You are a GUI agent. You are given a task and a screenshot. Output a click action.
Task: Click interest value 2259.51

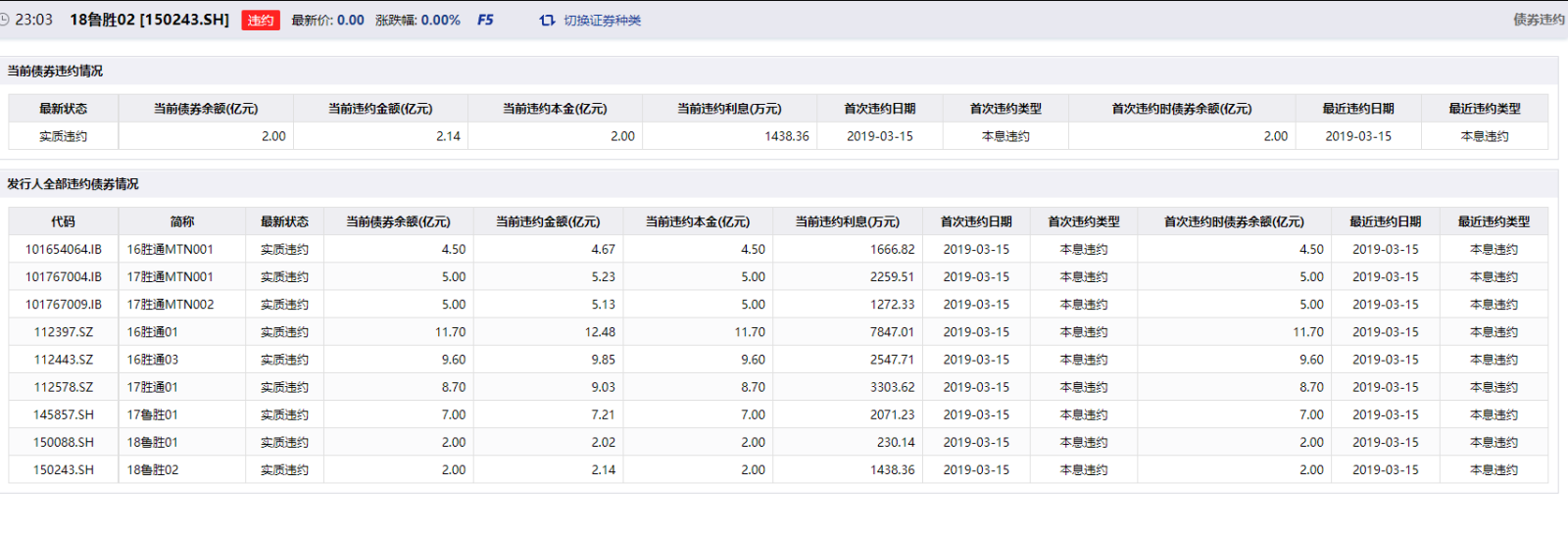point(892,276)
